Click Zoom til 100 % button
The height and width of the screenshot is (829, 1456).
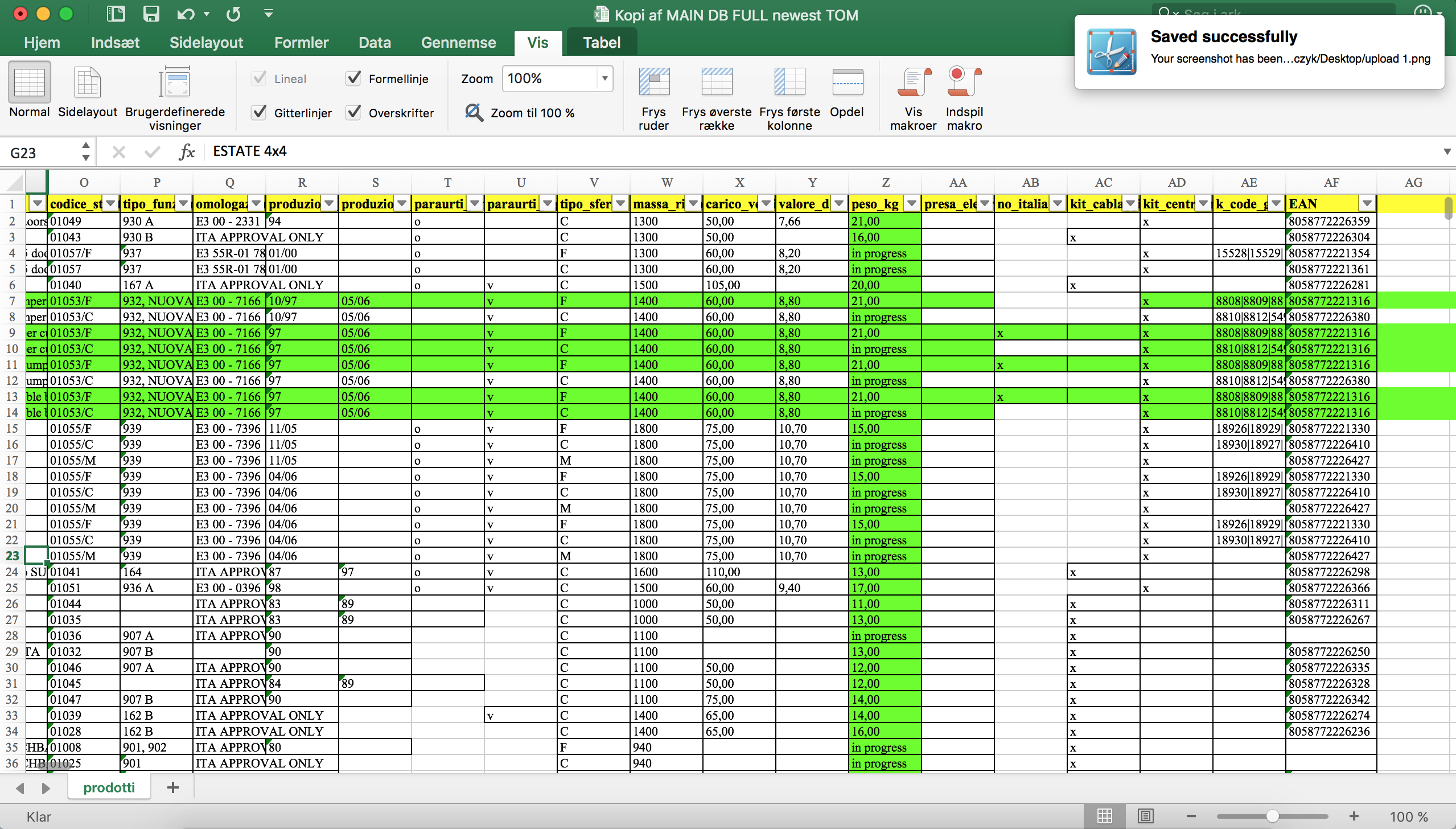point(520,113)
